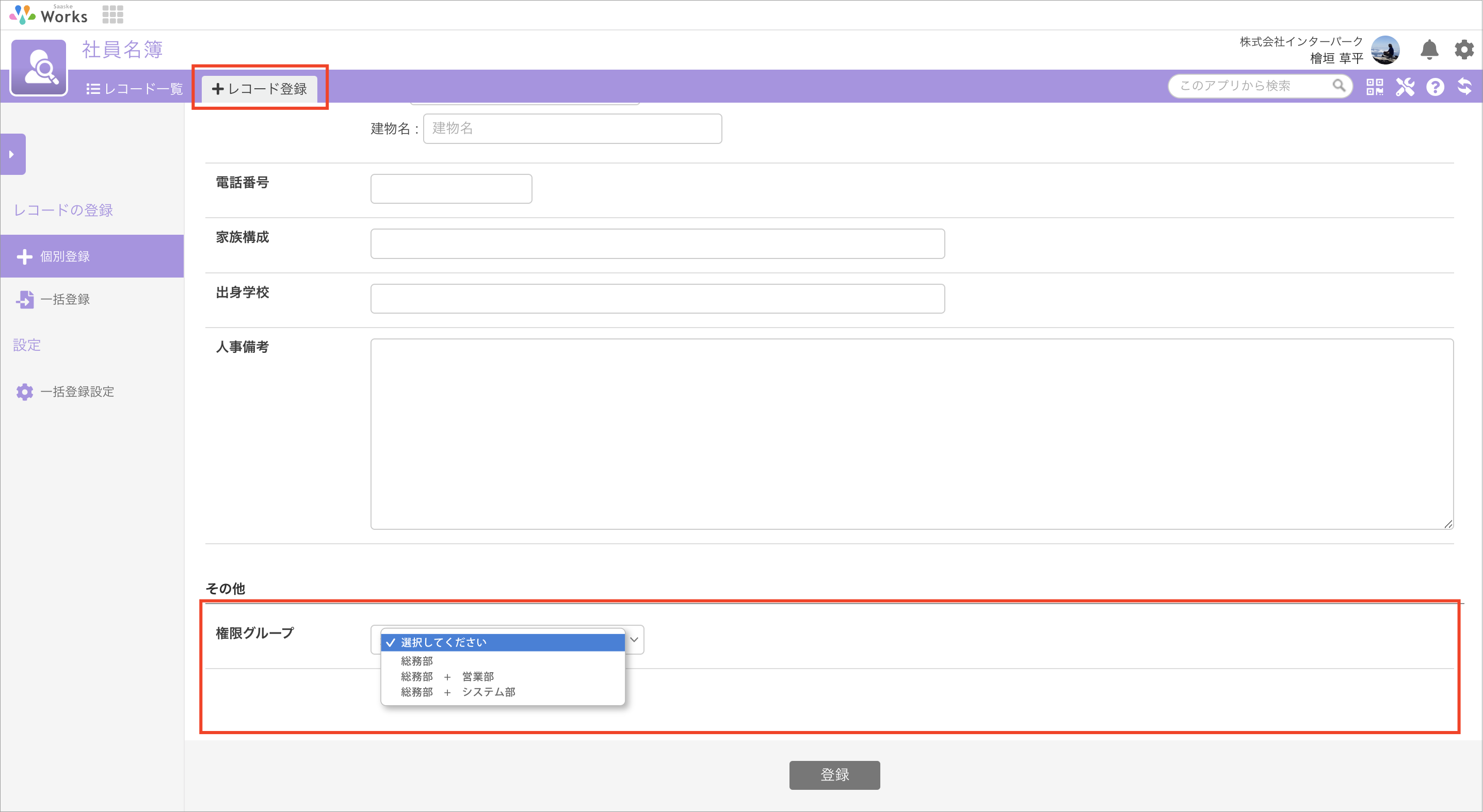Click the 人事備考 textarea resize handle

(x=1448, y=524)
